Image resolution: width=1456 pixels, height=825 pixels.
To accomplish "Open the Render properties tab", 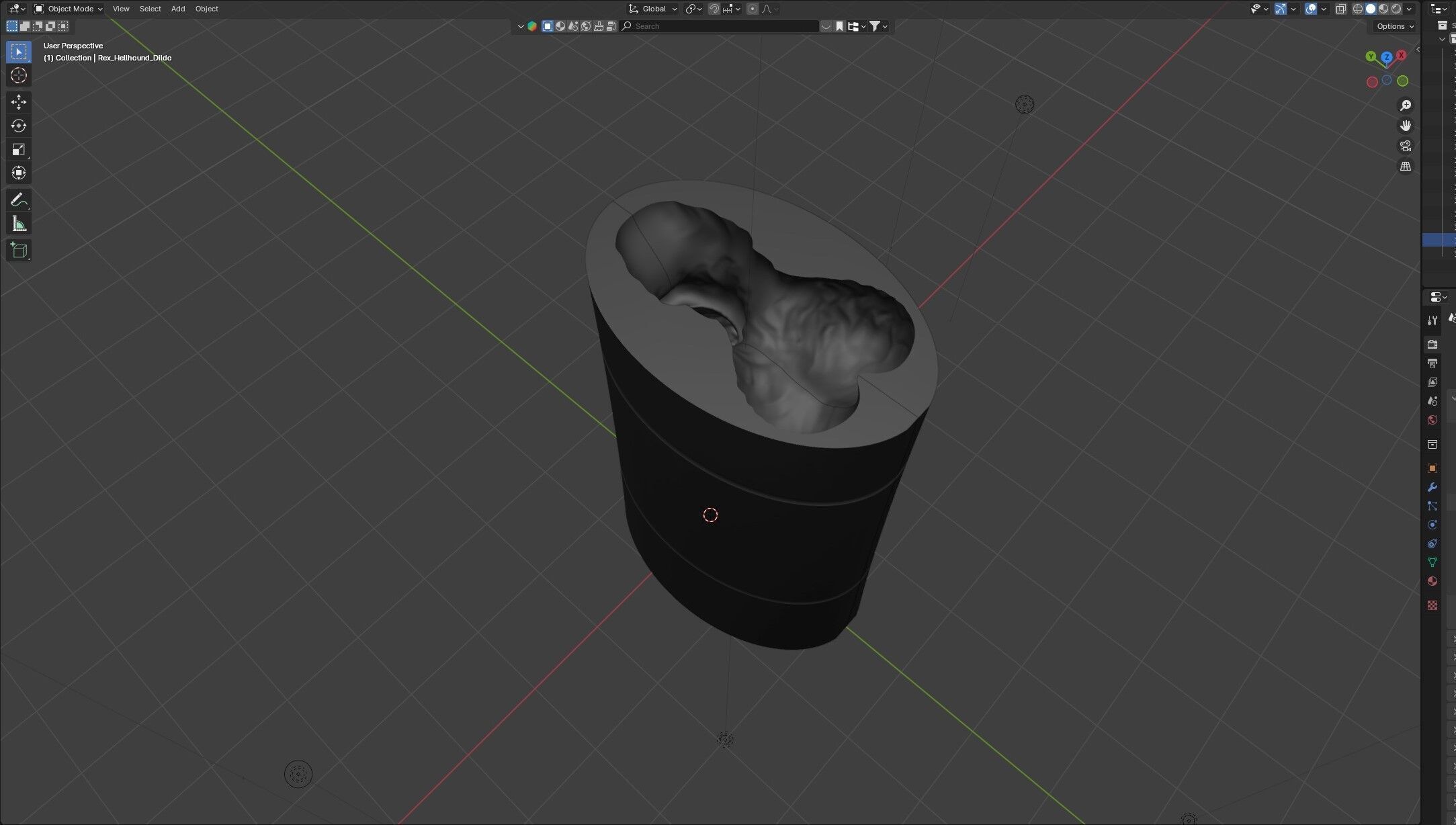I will pyautogui.click(x=1432, y=344).
